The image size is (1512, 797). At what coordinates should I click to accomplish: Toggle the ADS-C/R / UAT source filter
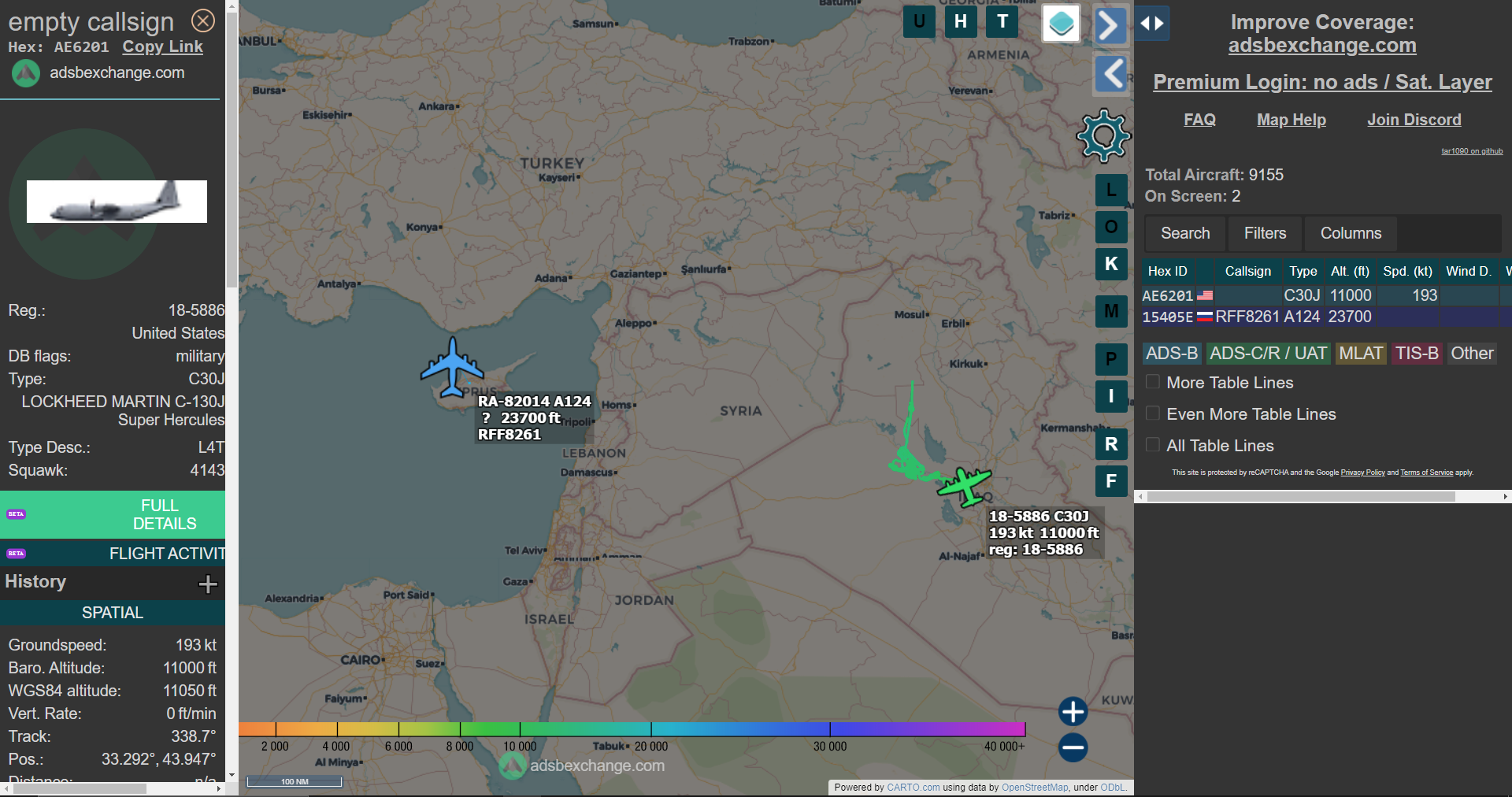point(1268,354)
